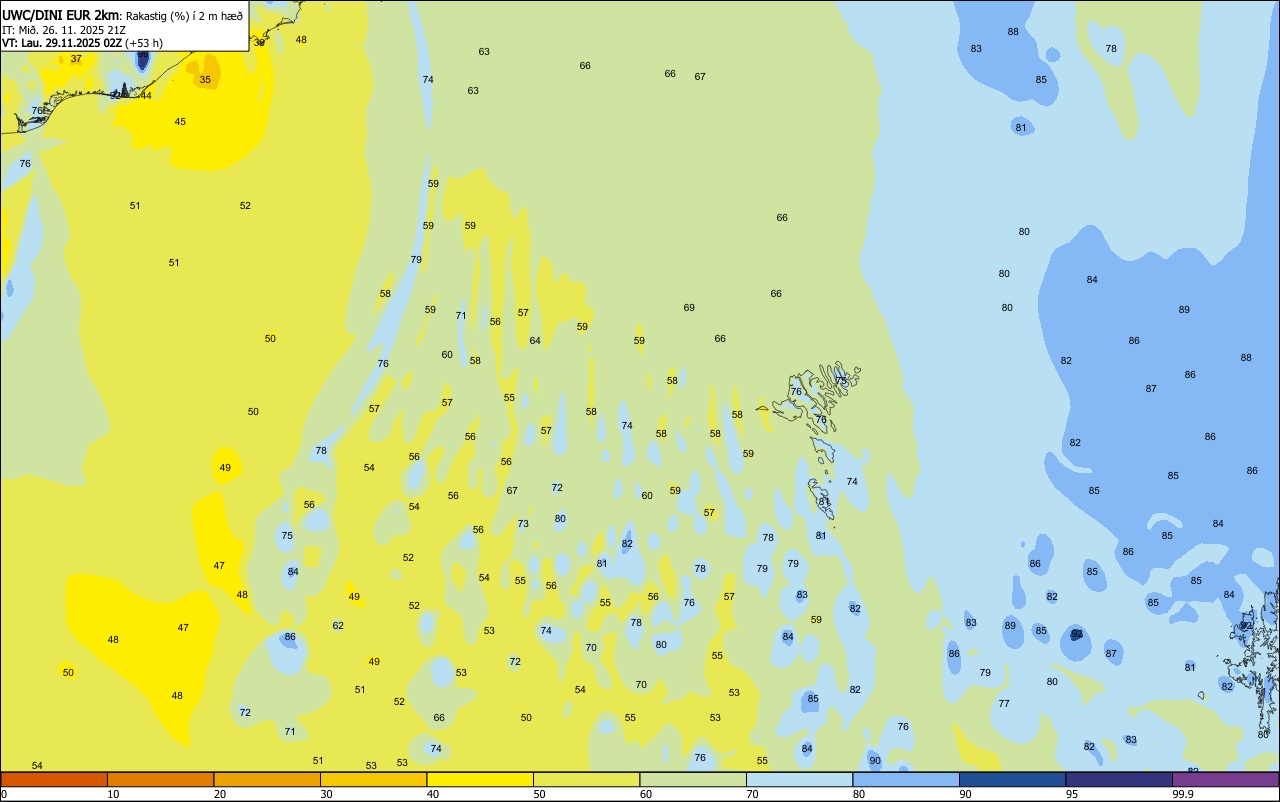The height and width of the screenshot is (802, 1280).
Task: Select the 50–60 percent legend color swatch
Action: coord(586,779)
